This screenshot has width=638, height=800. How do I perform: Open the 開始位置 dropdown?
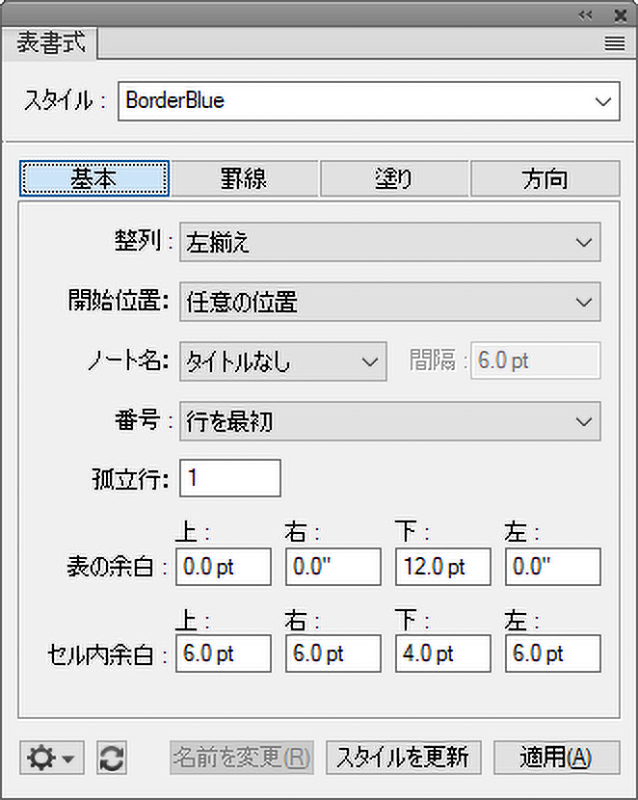point(390,302)
